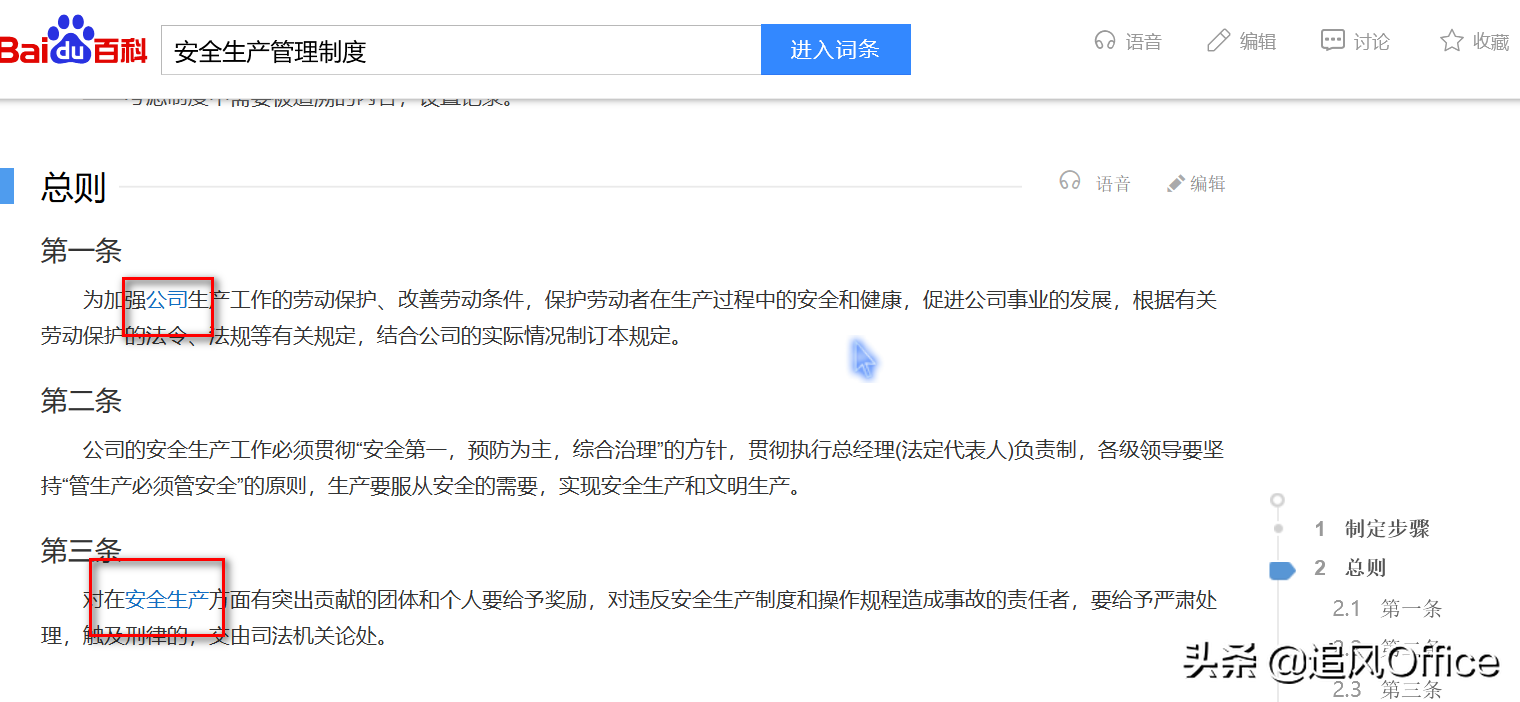Bookmark the entry with 收藏 star
Viewport: 1520px width, 702px height.
(x=1474, y=41)
